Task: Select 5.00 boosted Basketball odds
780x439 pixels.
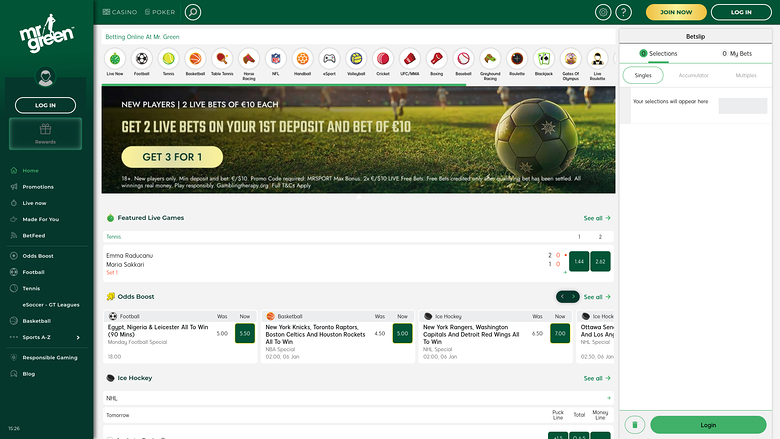Action: [402, 334]
